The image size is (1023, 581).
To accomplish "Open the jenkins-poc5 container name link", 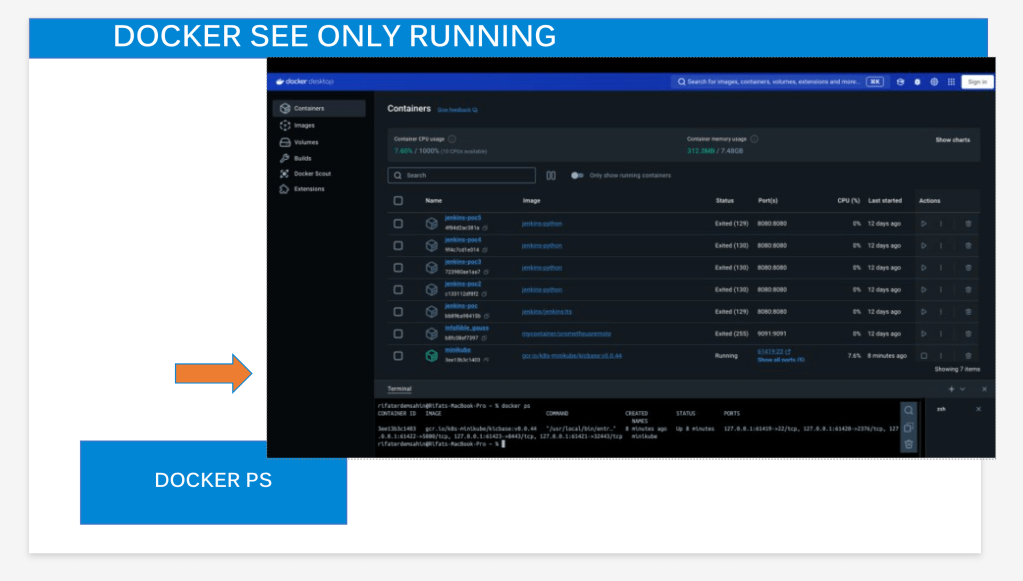I will (463, 218).
